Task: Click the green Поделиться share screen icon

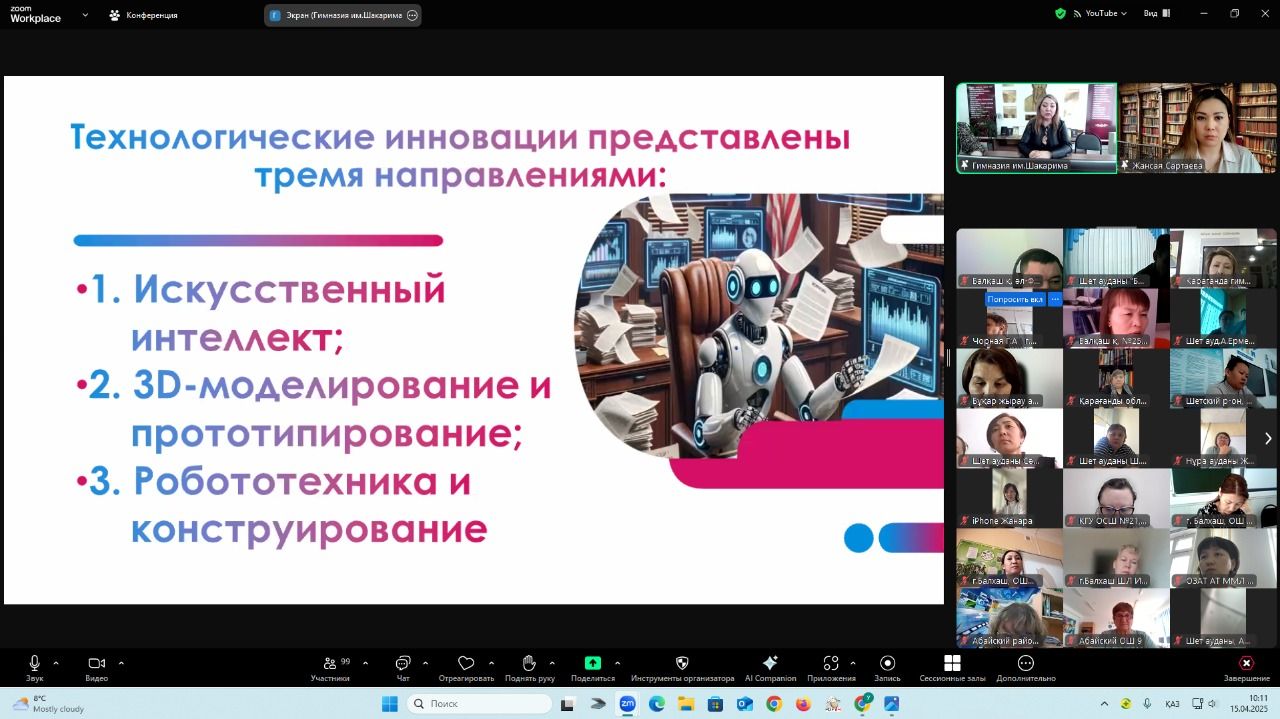Action: point(592,666)
